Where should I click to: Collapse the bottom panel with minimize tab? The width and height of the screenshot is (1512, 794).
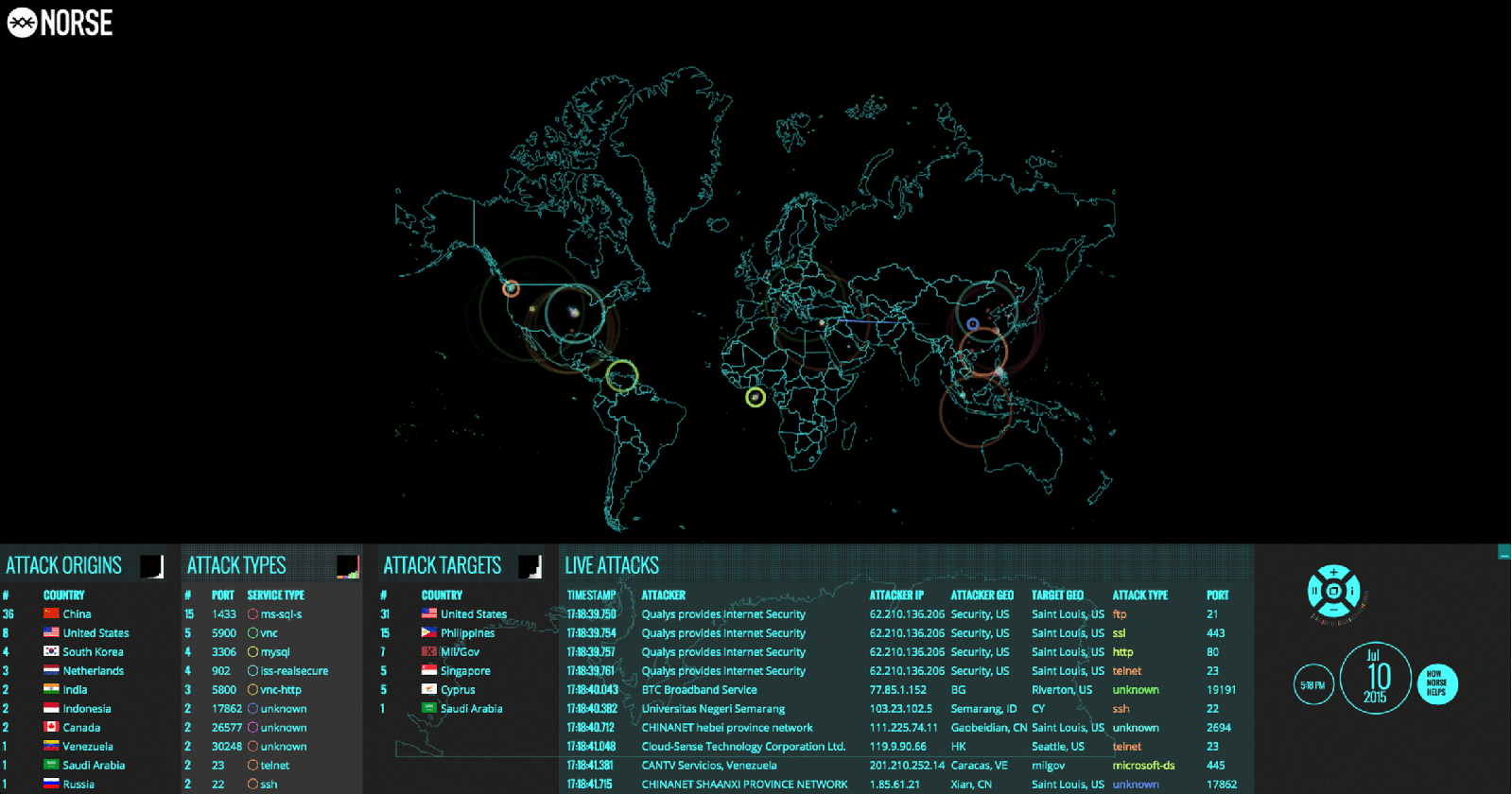click(x=1503, y=552)
